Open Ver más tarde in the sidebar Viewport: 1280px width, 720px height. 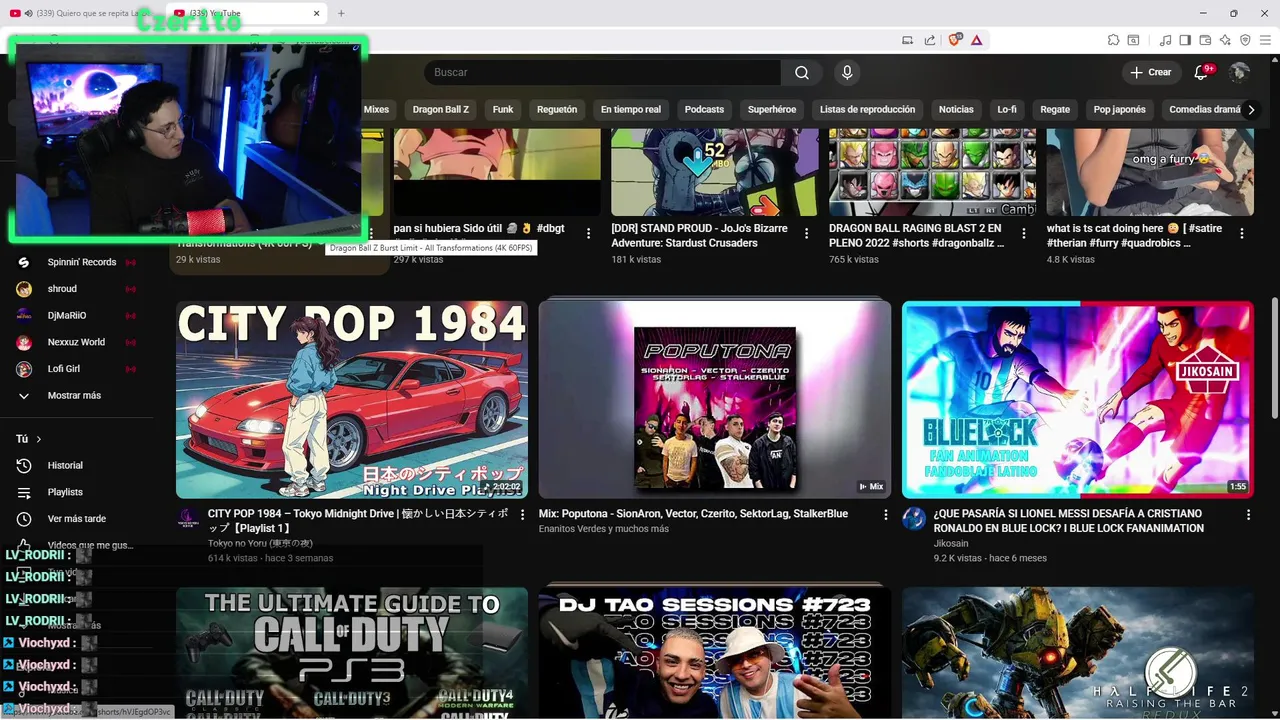pos(77,519)
